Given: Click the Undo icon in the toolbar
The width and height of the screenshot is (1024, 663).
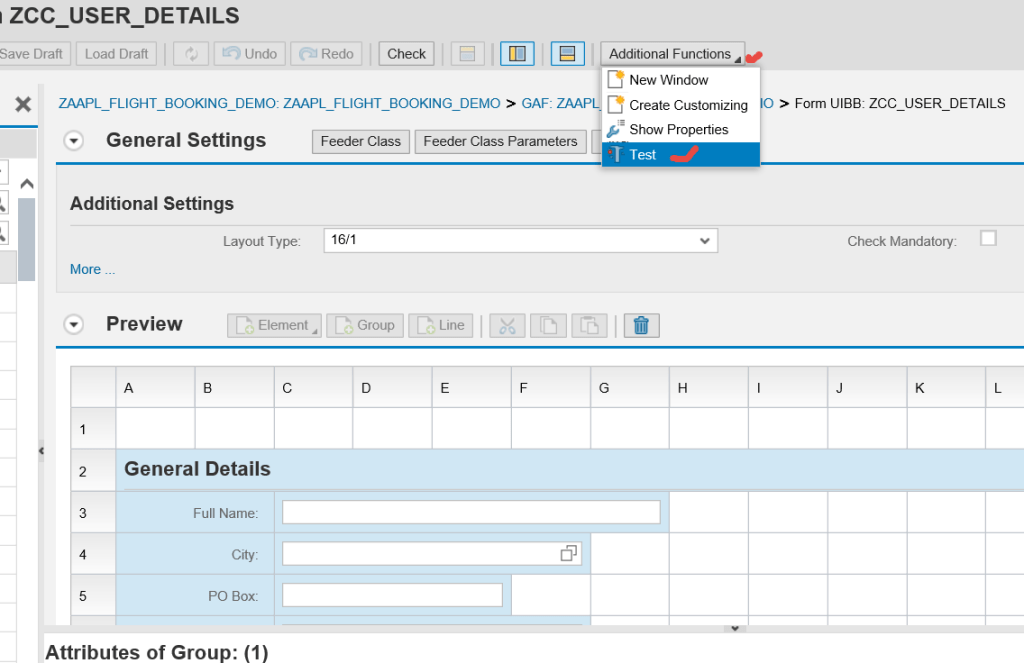Looking at the screenshot, I should pyautogui.click(x=249, y=53).
